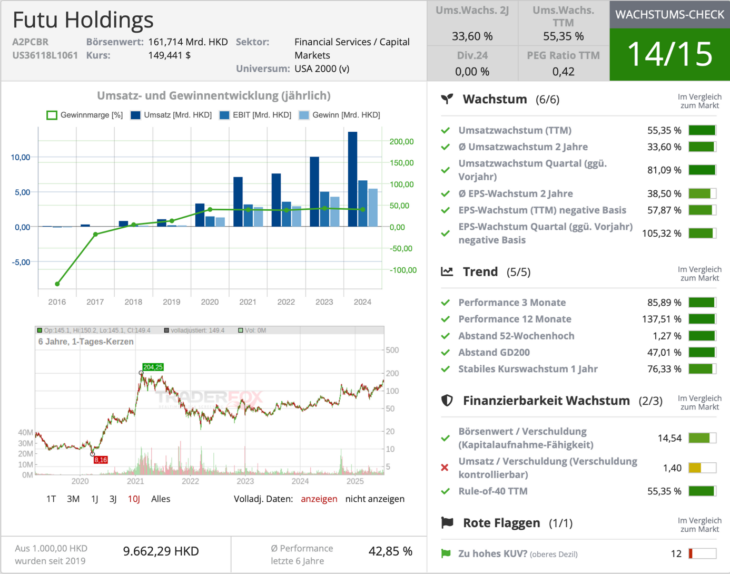Click checkmark beside Ø Umsatzwachstum 2 Jahre
This screenshot has width=730, height=574.
(x=446, y=147)
